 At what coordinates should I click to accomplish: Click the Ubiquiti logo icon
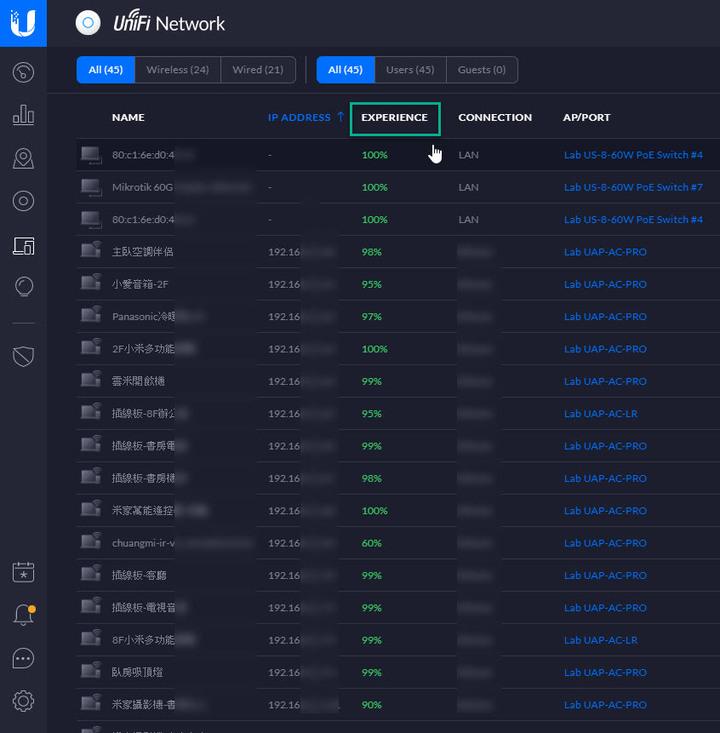[23, 23]
